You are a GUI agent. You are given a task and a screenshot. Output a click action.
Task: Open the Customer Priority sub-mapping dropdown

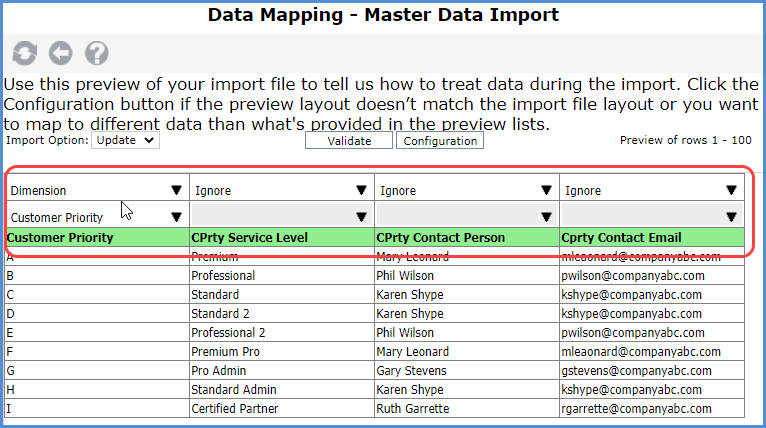(97, 217)
